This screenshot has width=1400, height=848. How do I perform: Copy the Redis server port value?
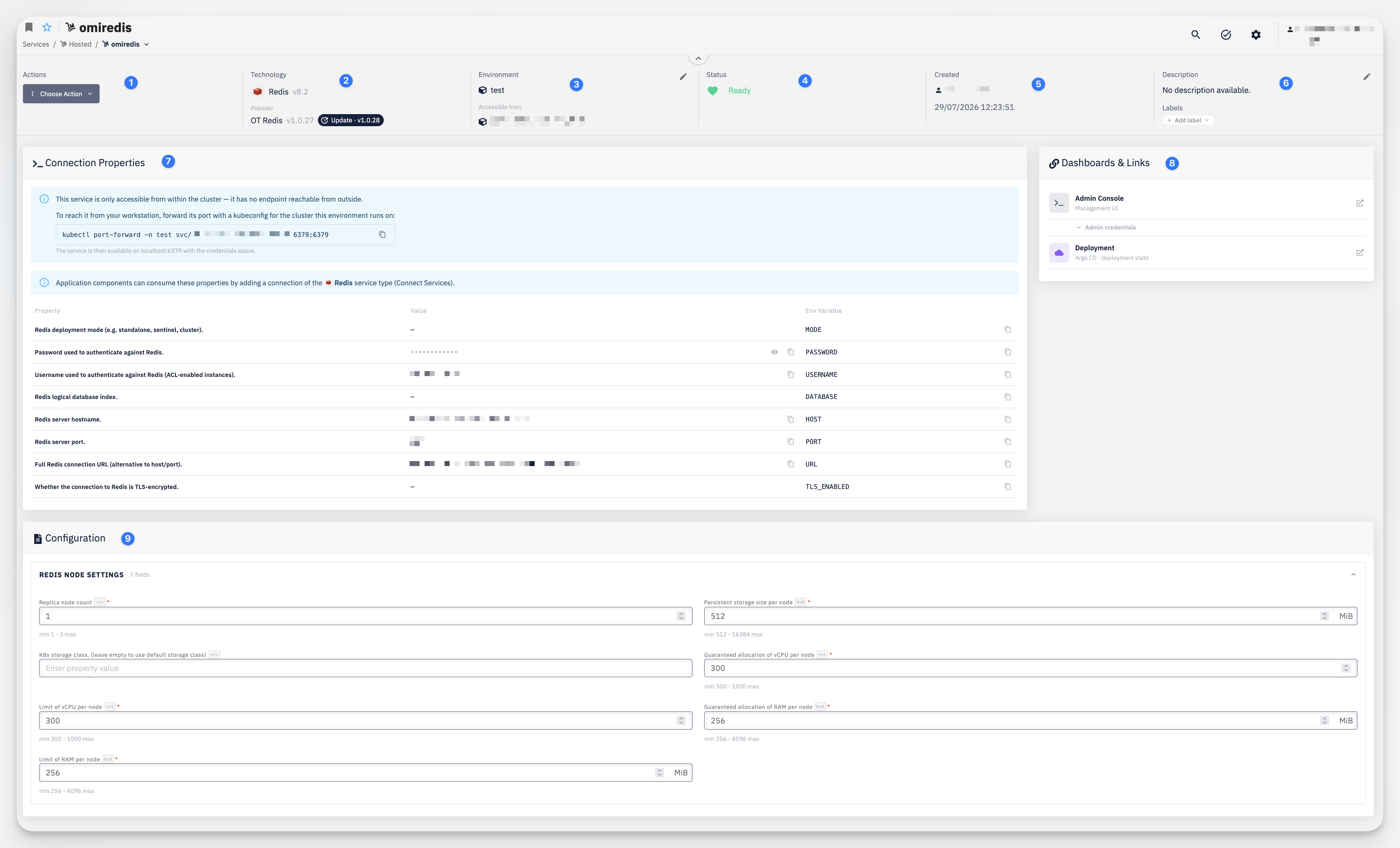tap(790, 441)
